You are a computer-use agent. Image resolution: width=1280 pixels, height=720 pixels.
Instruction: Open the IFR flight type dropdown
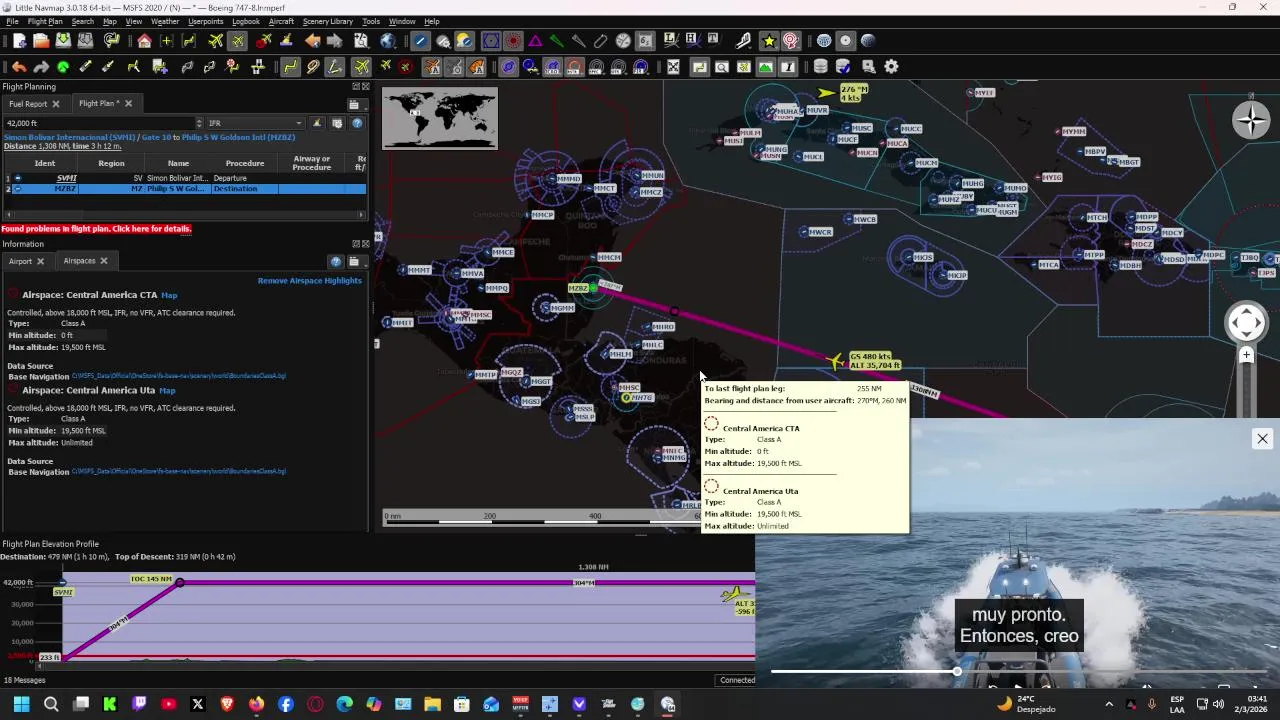(254, 123)
